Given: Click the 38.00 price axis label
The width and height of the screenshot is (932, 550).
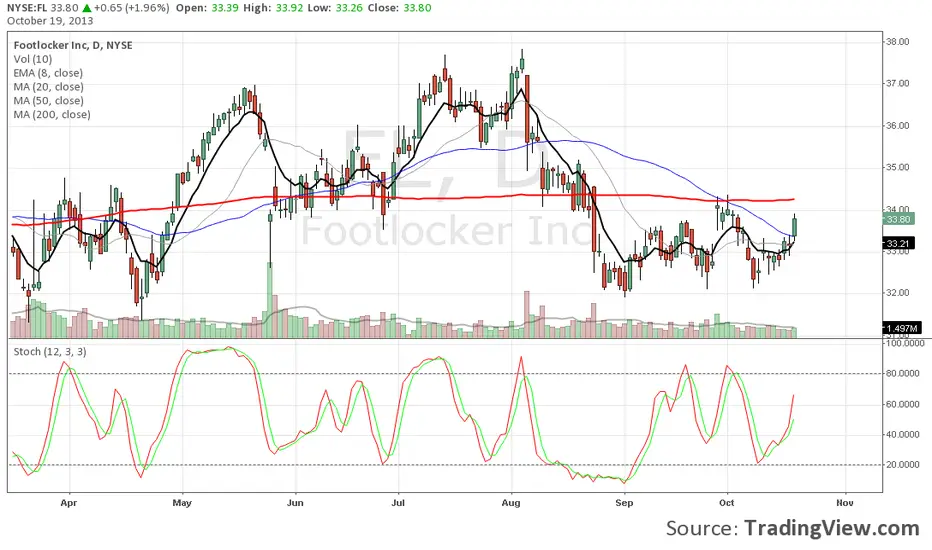Looking at the screenshot, I should click(898, 42).
